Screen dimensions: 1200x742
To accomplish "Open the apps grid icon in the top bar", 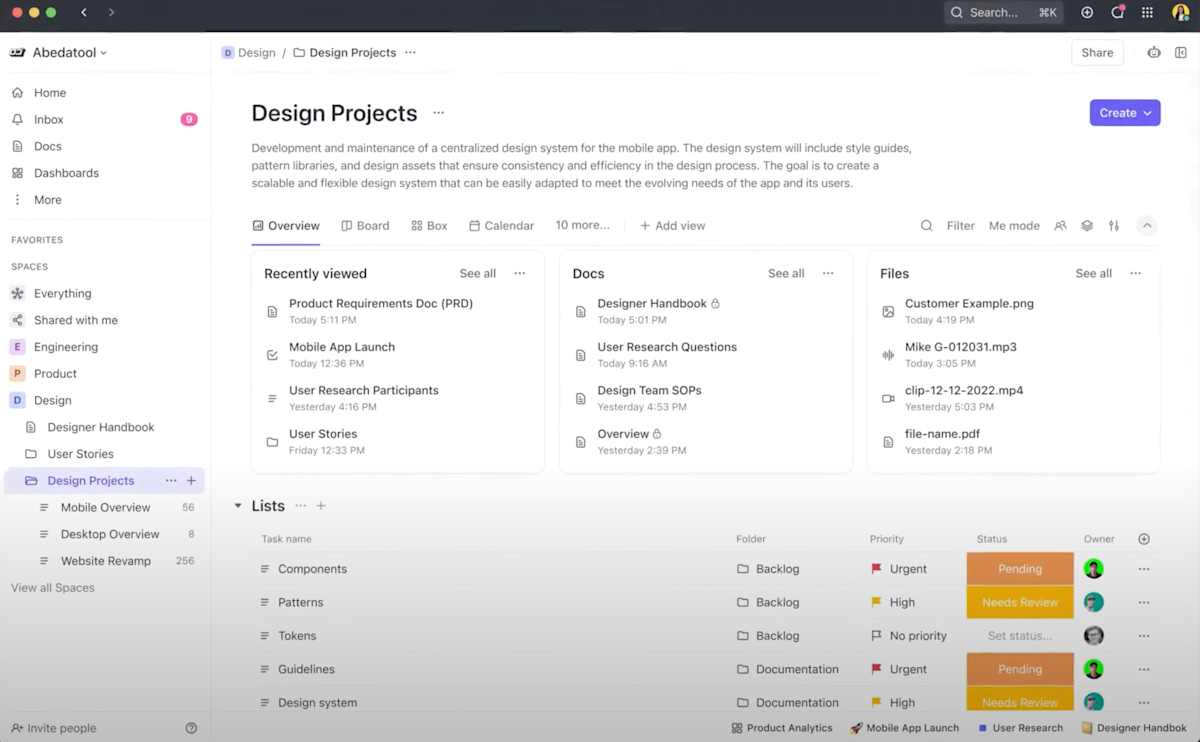I will [1146, 12].
